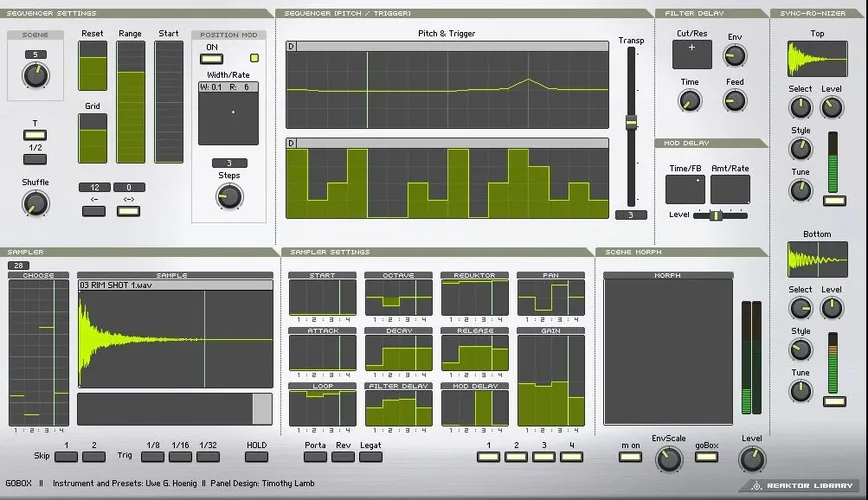This screenshot has width=868, height=500.
Task: Turn the Scene knob
Action: tap(35, 75)
